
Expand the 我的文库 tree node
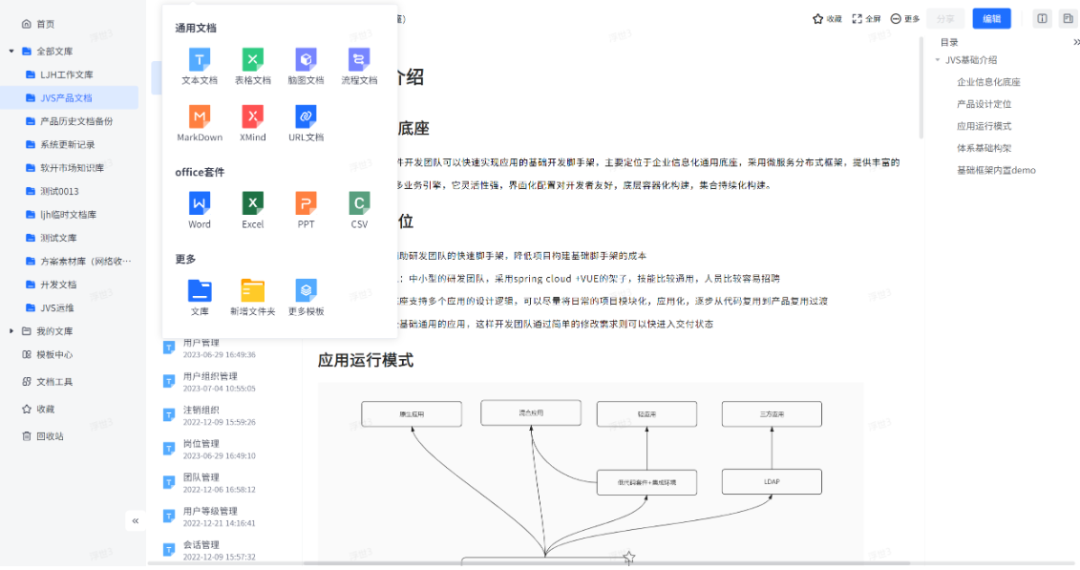coord(12,331)
